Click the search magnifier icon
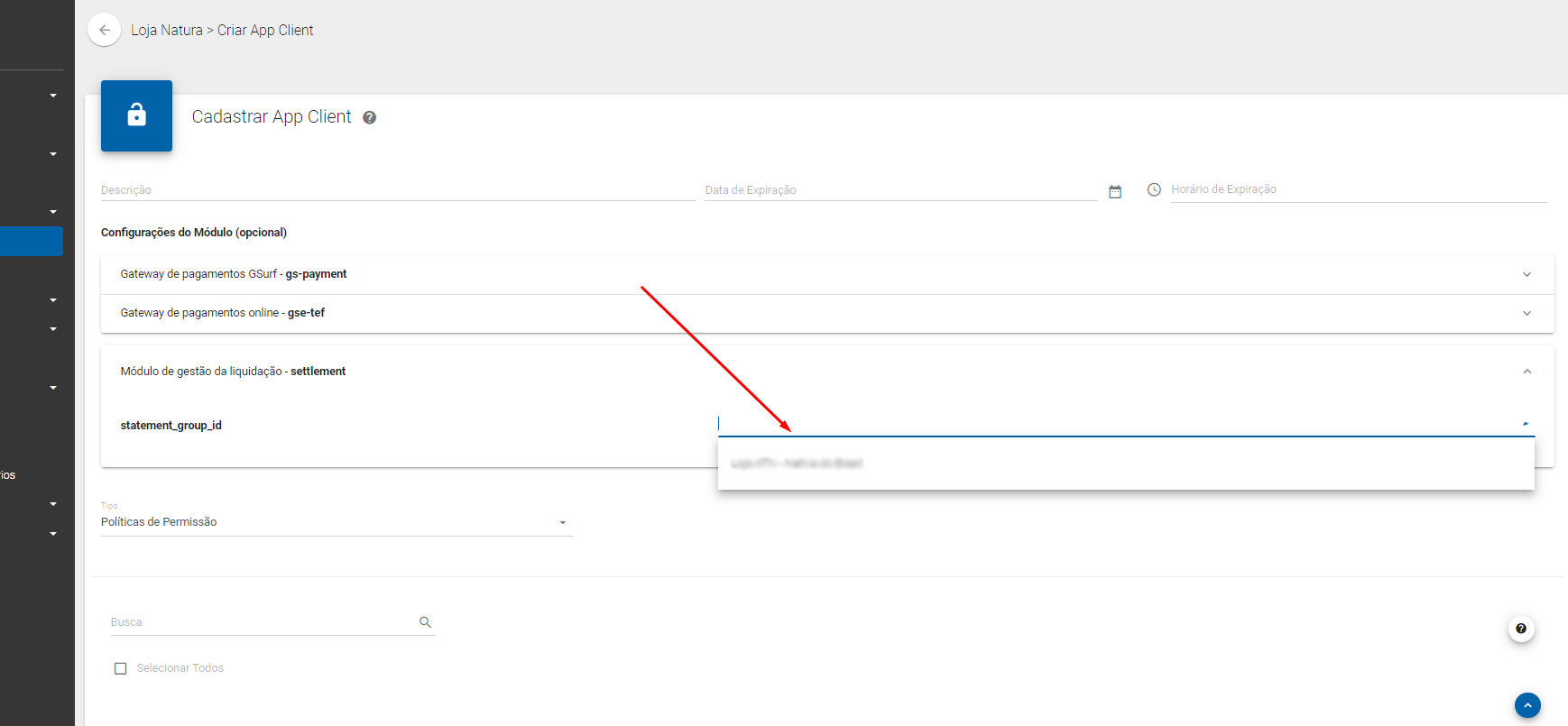The image size is (1568, 726). click(426, 622)
